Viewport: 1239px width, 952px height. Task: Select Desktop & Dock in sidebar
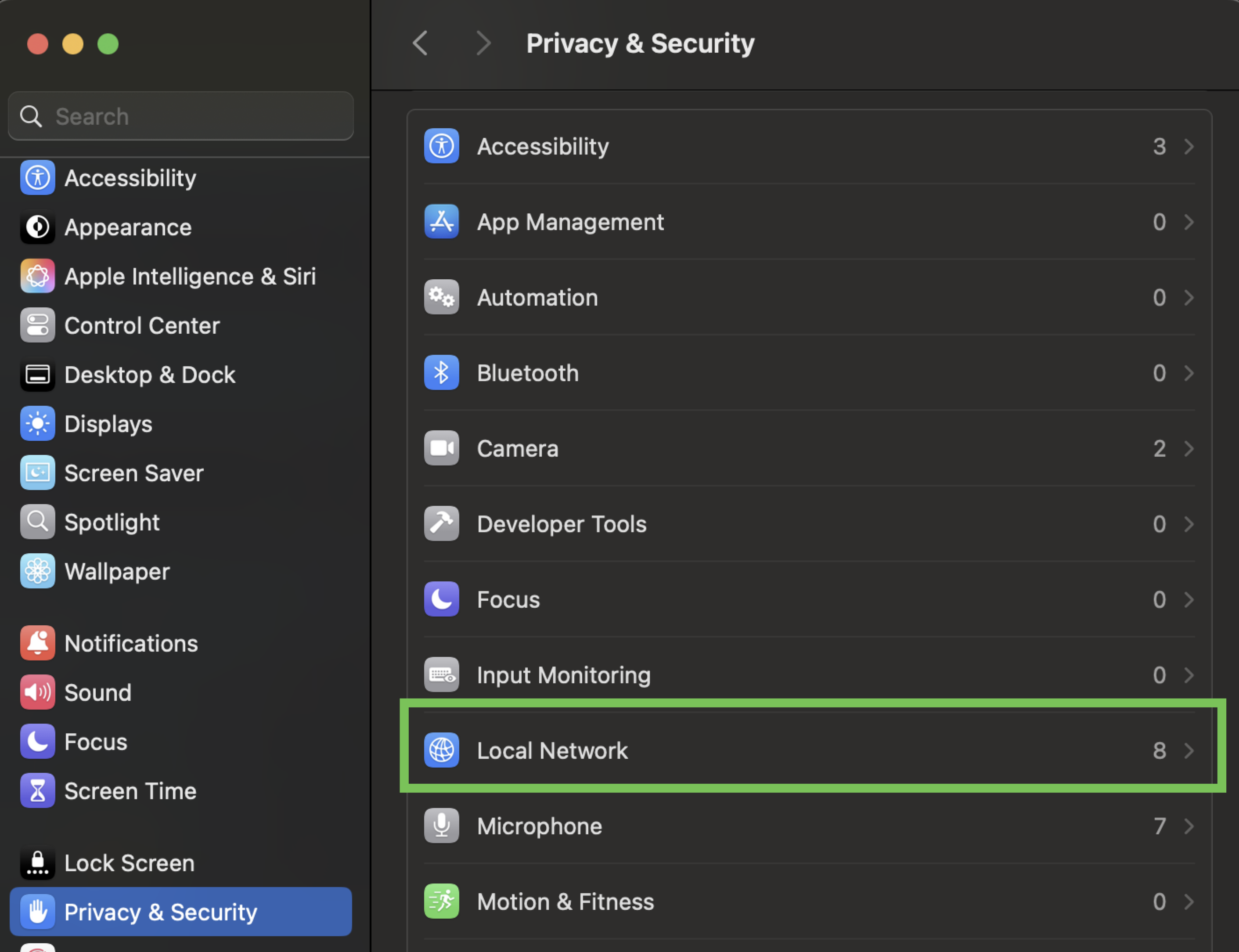tap(150, 375)
